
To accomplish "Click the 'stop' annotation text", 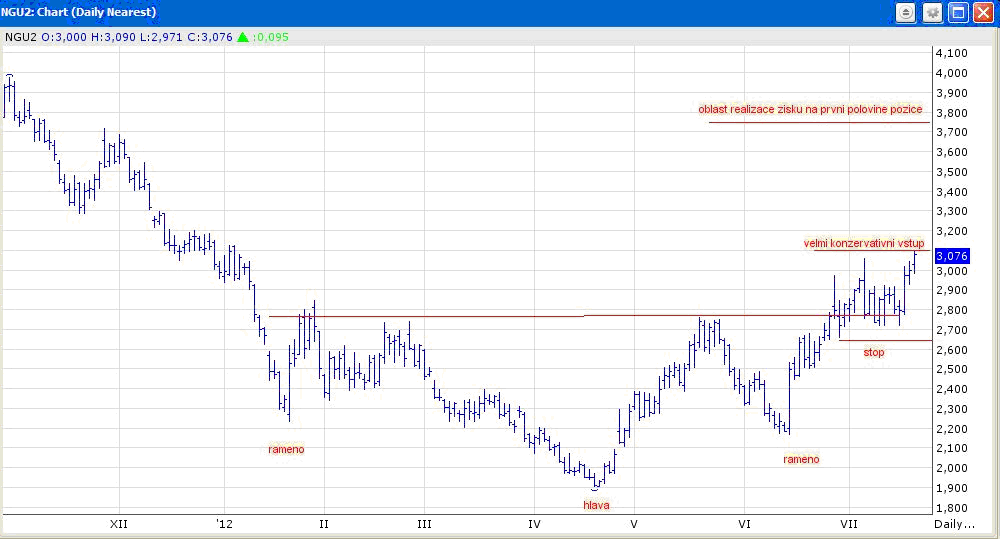I will pos(874,352).
